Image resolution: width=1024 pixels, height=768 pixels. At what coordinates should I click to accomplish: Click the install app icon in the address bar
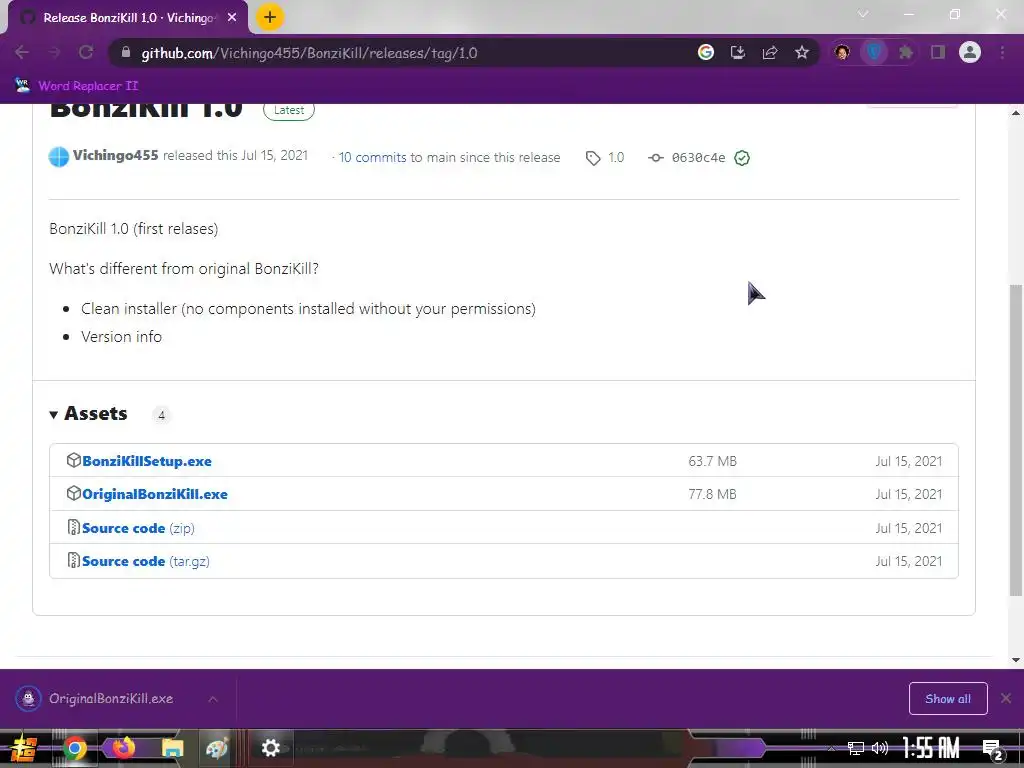pyautogui.click(x=738, y=52)
